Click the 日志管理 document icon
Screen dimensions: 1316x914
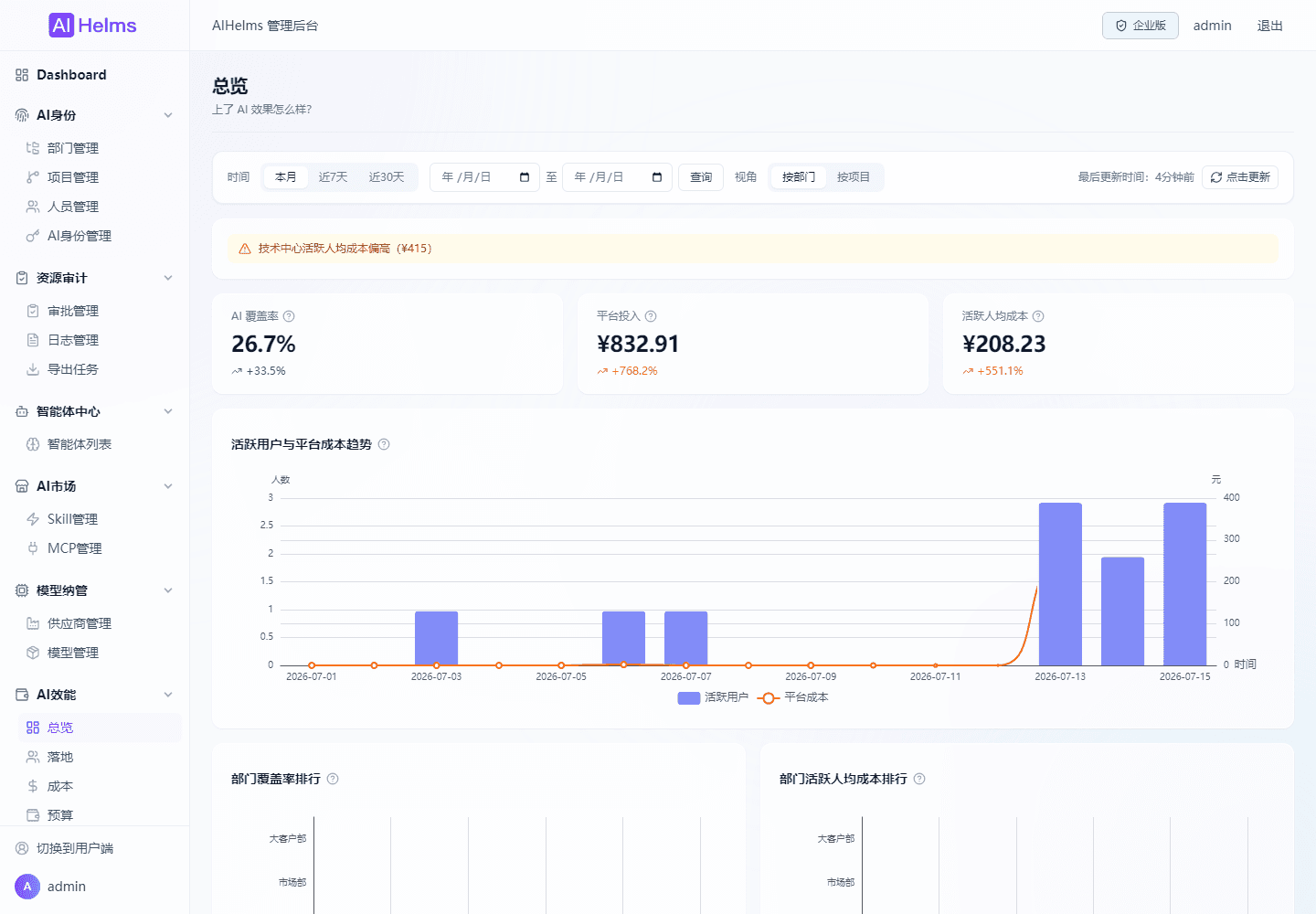click(33, 340)
